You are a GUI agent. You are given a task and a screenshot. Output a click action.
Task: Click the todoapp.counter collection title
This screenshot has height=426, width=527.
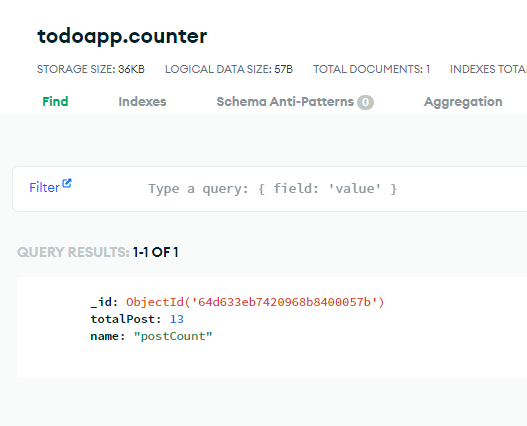[x=122, y=36]
